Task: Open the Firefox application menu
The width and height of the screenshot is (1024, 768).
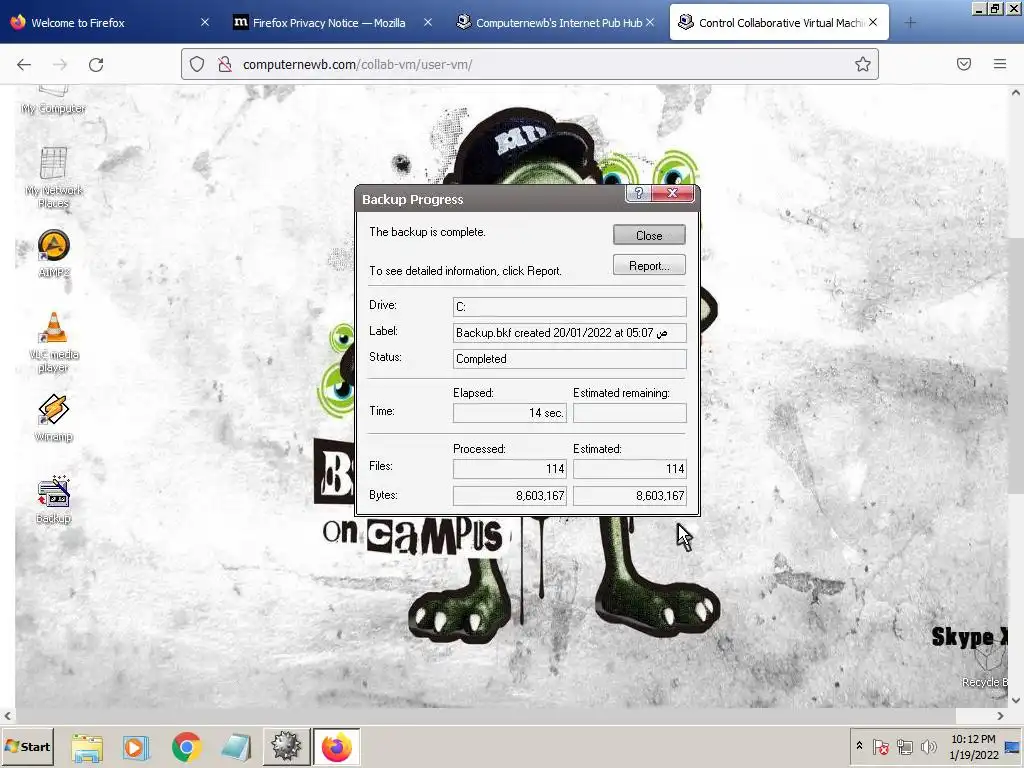Action: [x=1000, y=64]
